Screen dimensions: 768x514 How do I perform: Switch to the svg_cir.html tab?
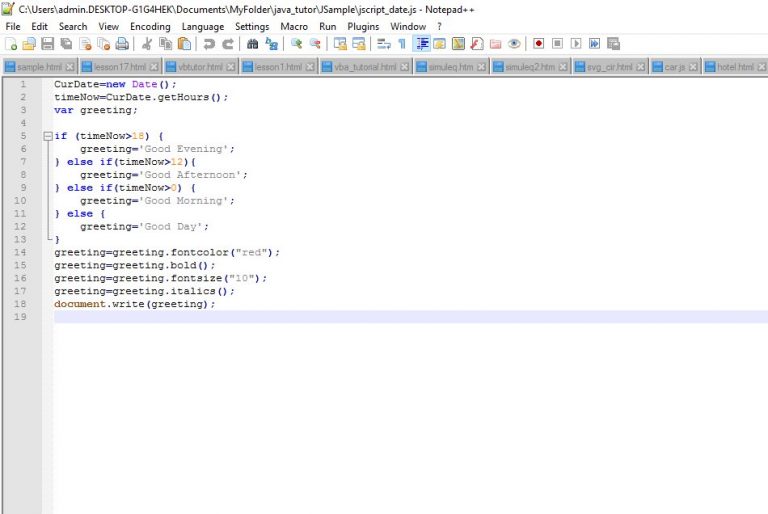pos(610,67)
